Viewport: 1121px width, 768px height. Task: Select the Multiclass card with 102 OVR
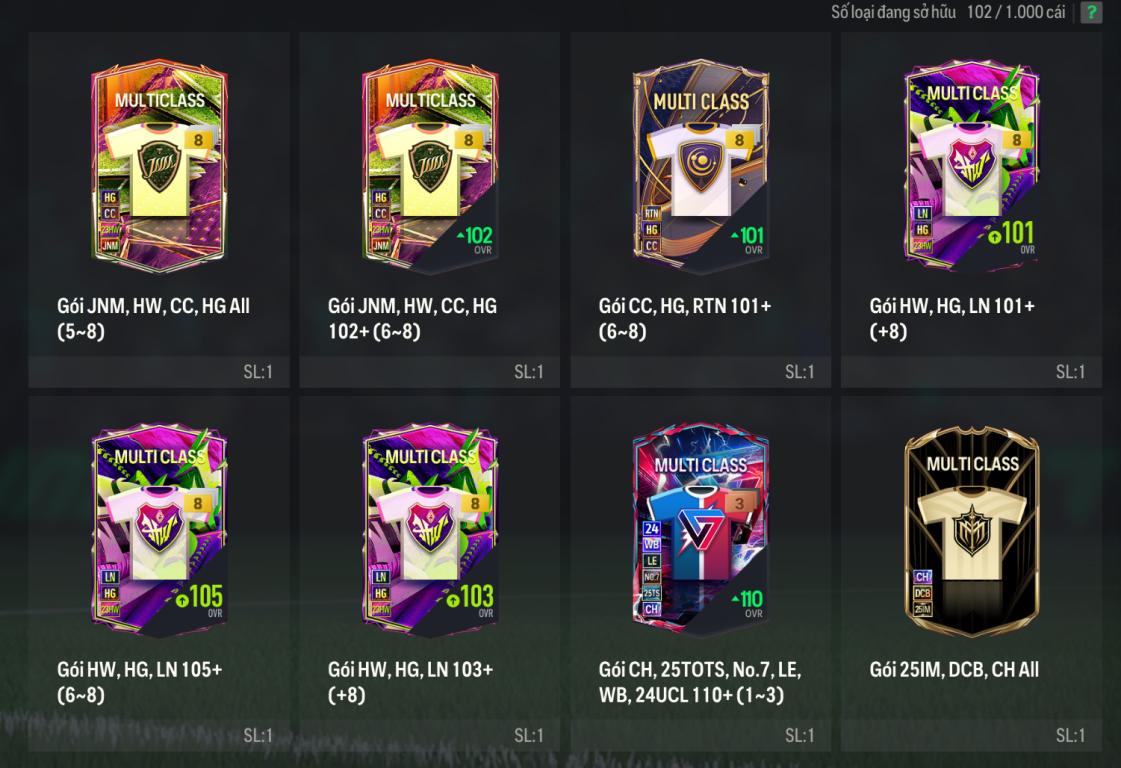pos(430,167)
